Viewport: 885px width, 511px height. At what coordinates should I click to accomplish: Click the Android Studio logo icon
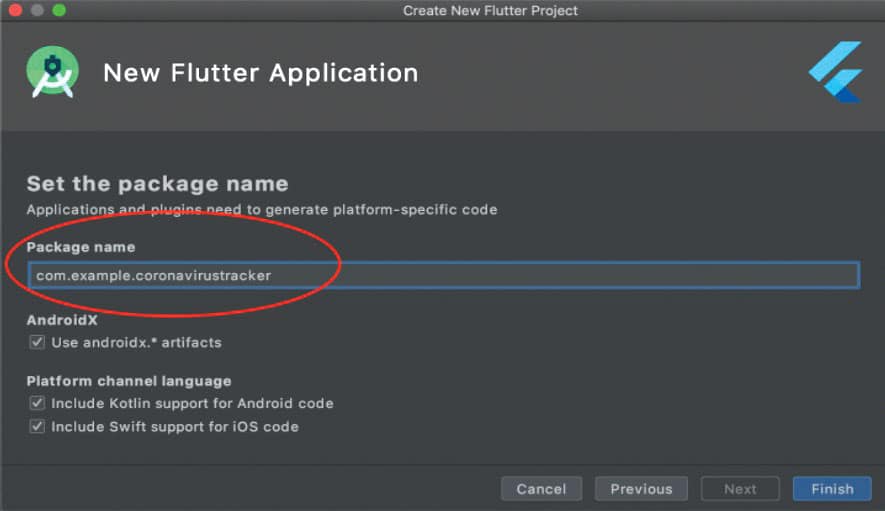(52, 73)
